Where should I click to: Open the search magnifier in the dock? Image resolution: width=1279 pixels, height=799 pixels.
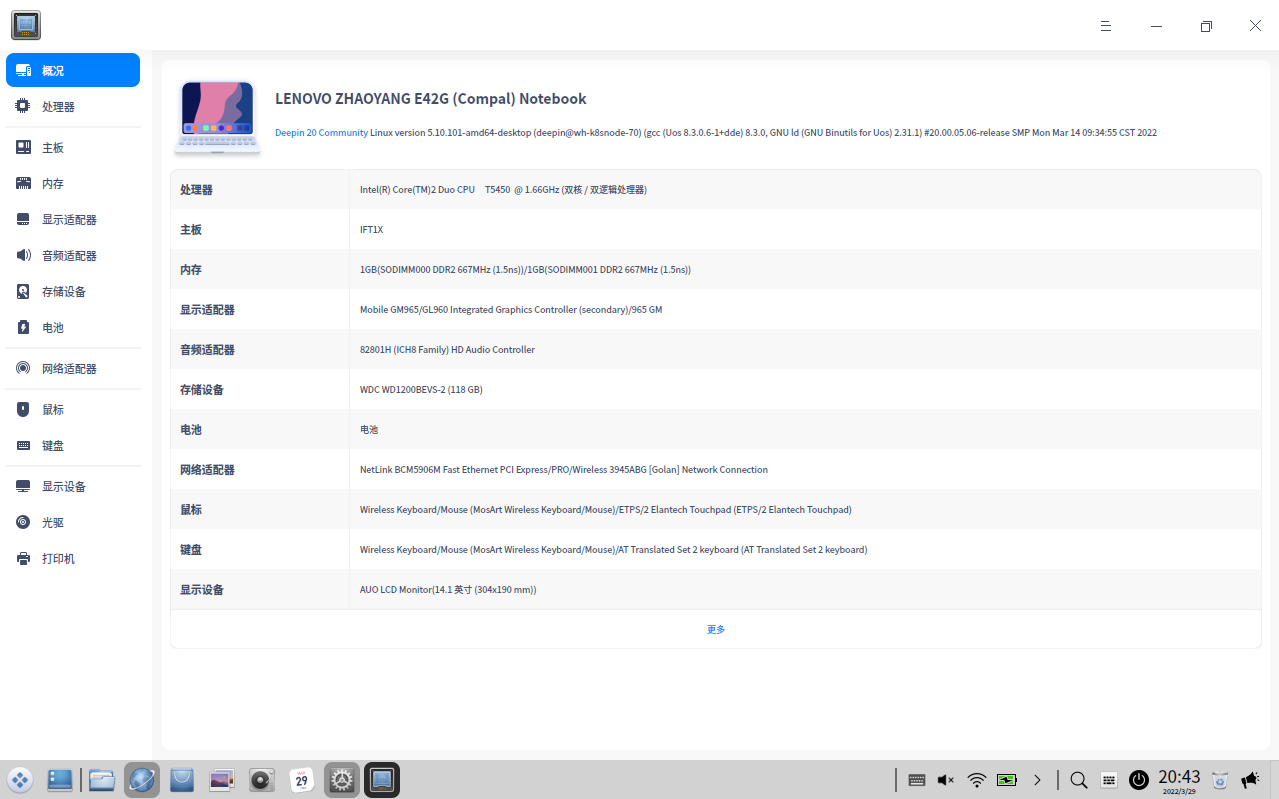(x=1079, y=780)
